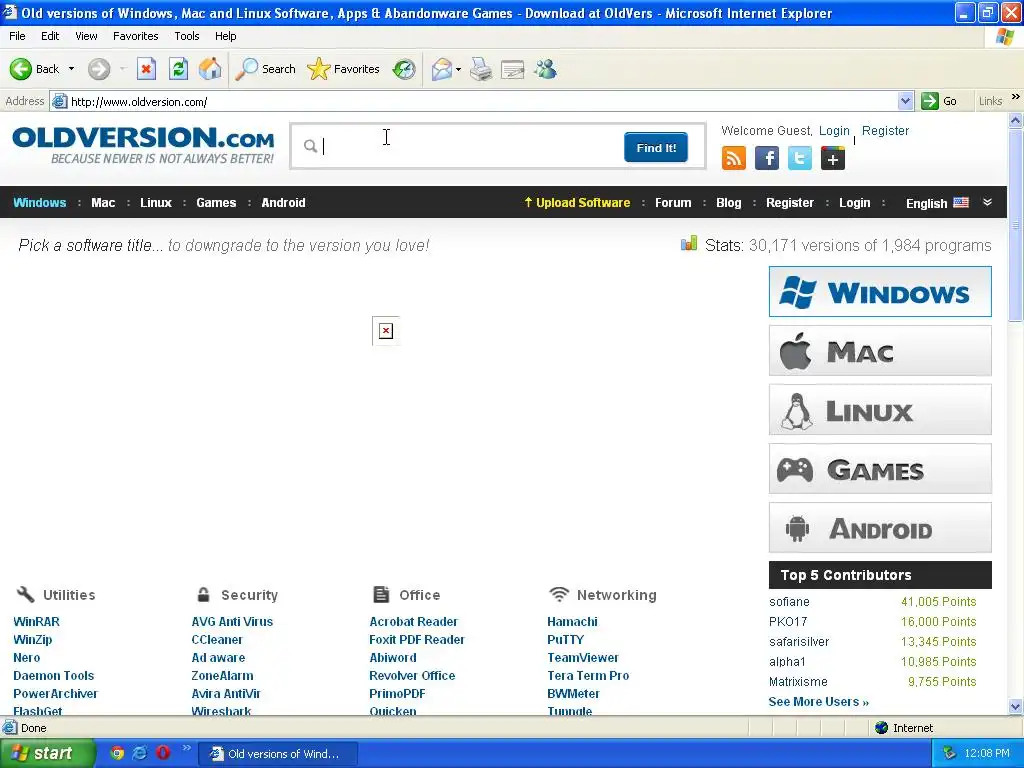The image size is (1024, 768).
Task: Select the Games tab in site navigation
Action: (x=216, y=202)
